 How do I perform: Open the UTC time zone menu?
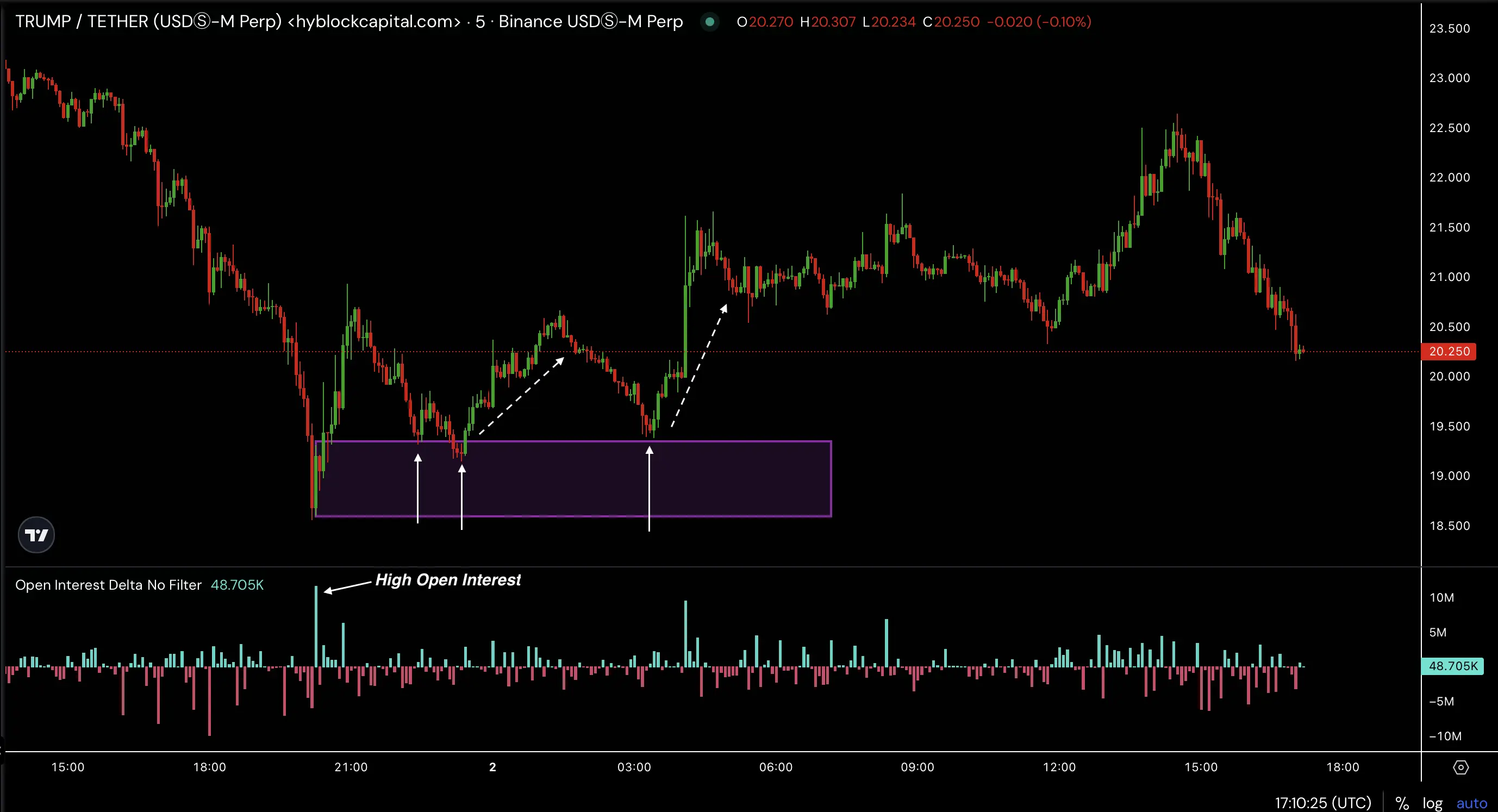point(1322,803)
